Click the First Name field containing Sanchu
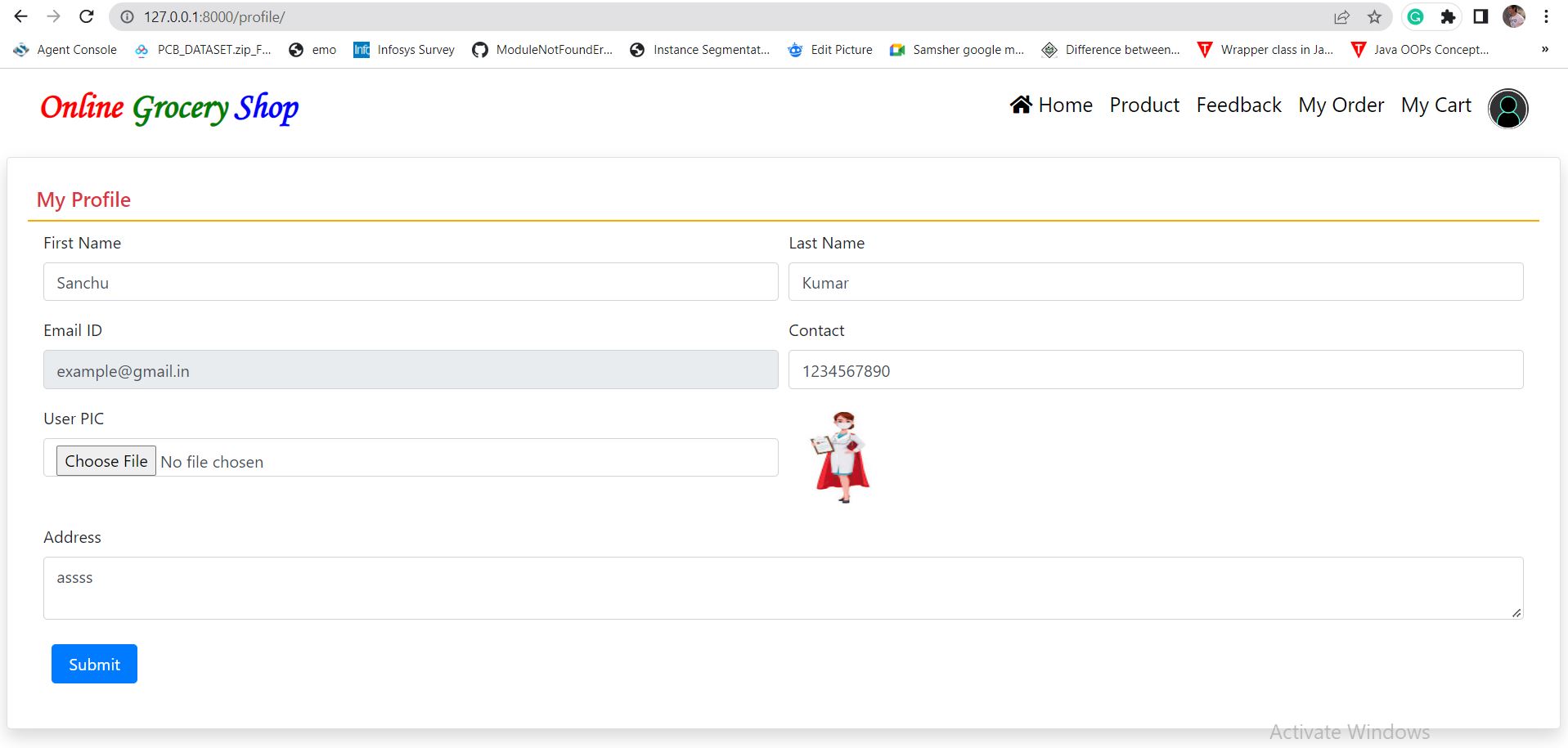1568x748 pixels. (x=410, y=282)
